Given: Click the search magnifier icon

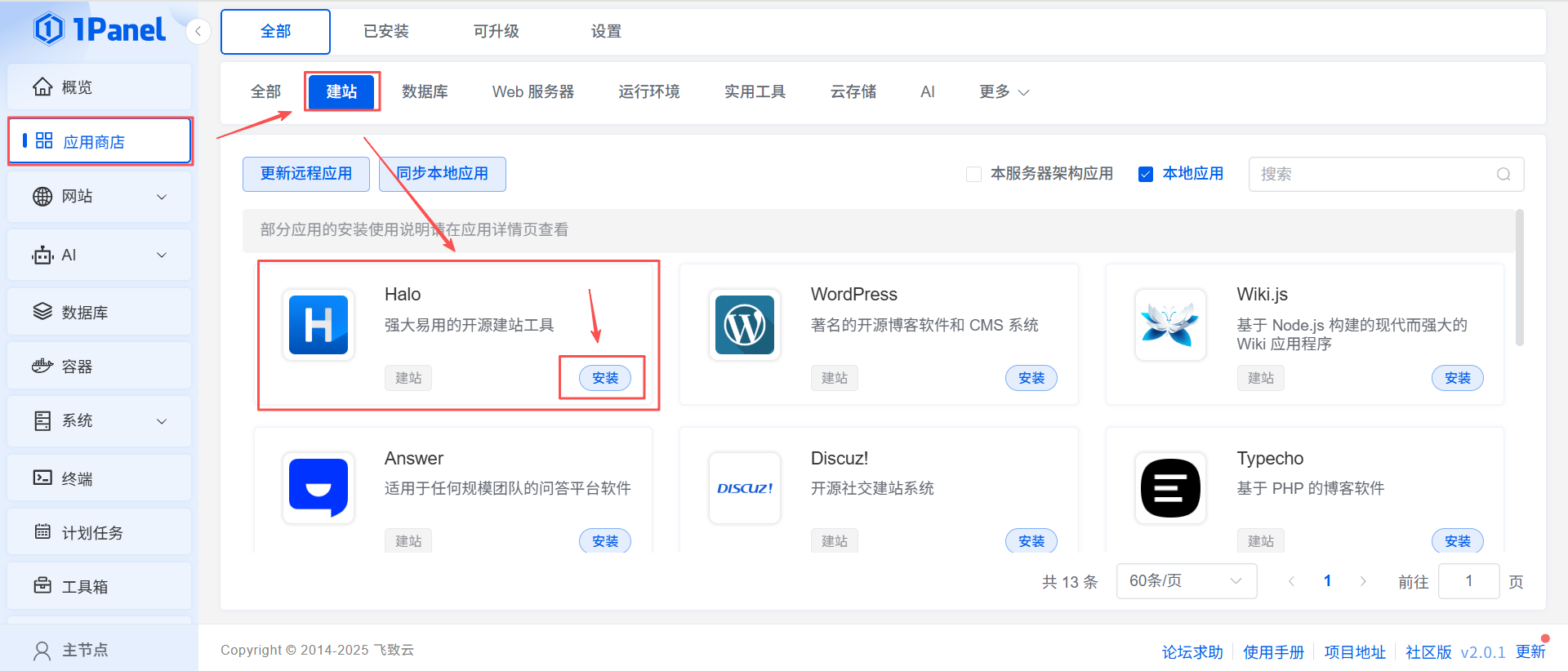Looking at the screenshot, I should click(1503, 174).
